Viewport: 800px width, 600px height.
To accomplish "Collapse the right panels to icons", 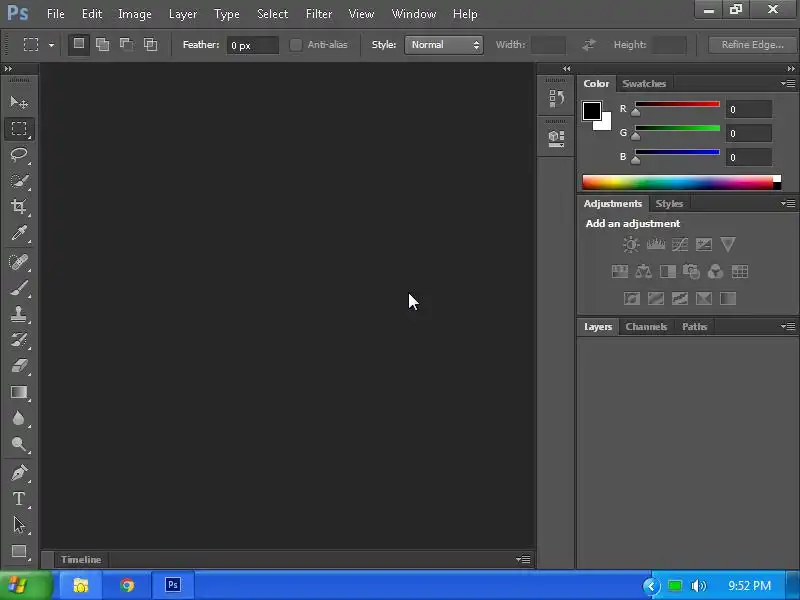I will 791,68.
